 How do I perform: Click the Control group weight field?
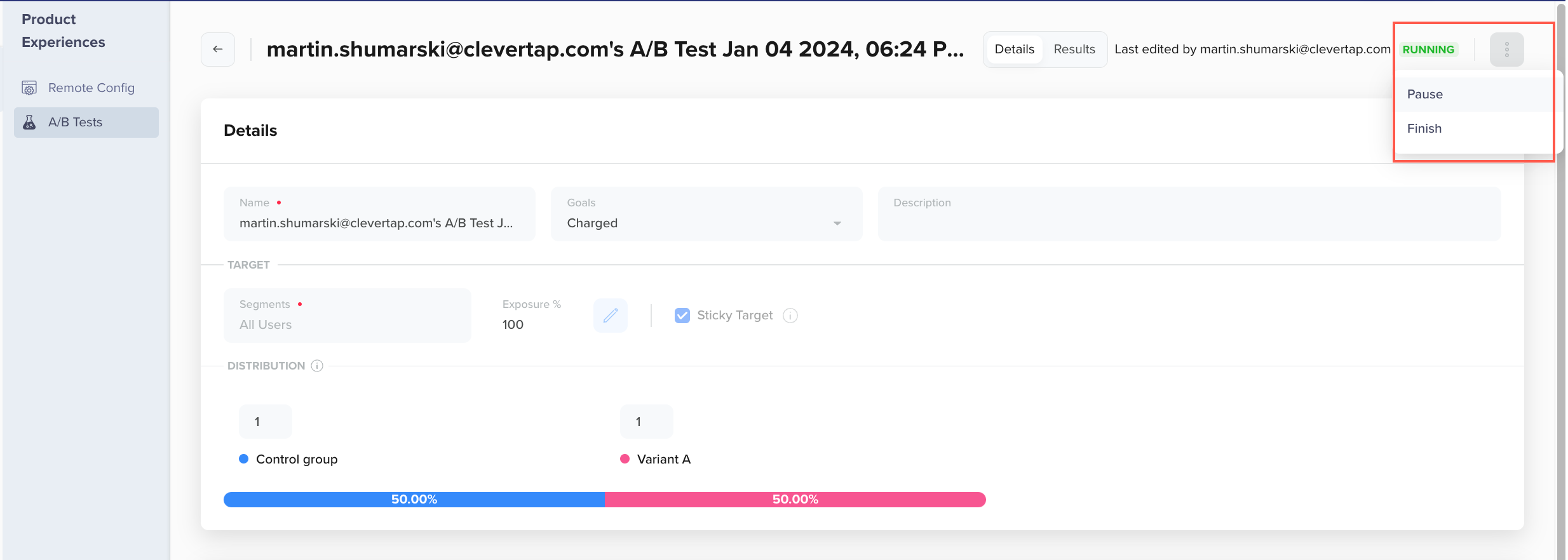point(265,422)
